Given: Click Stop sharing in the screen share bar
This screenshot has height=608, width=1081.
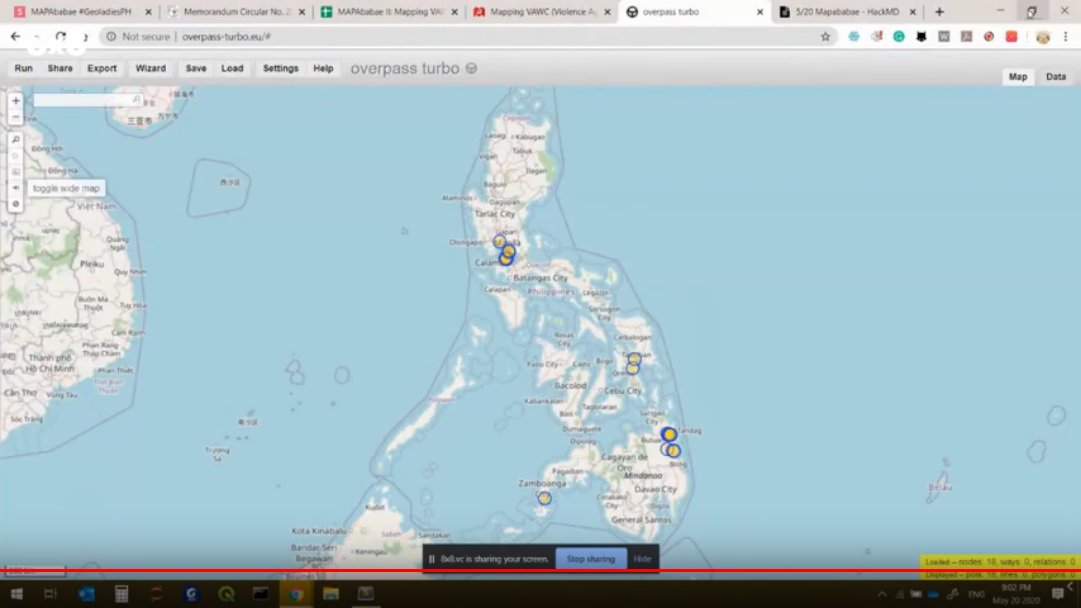Looking at the screenshot, I should (591, 559).
